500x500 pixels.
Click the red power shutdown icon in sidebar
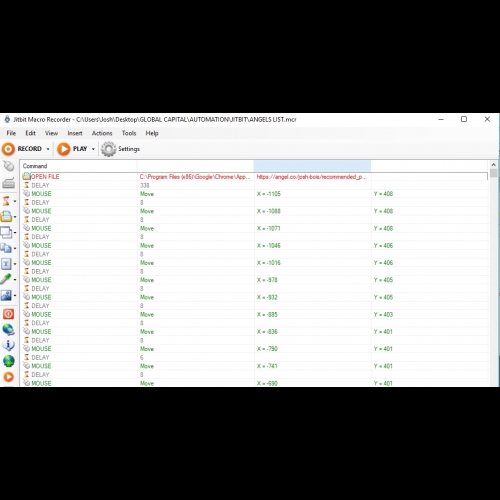click(x=8, y=314)
